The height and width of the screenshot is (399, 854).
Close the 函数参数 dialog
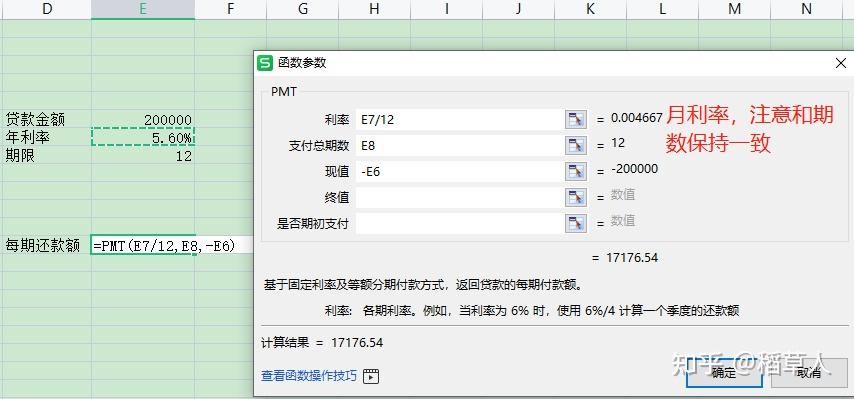click(840, 63)
